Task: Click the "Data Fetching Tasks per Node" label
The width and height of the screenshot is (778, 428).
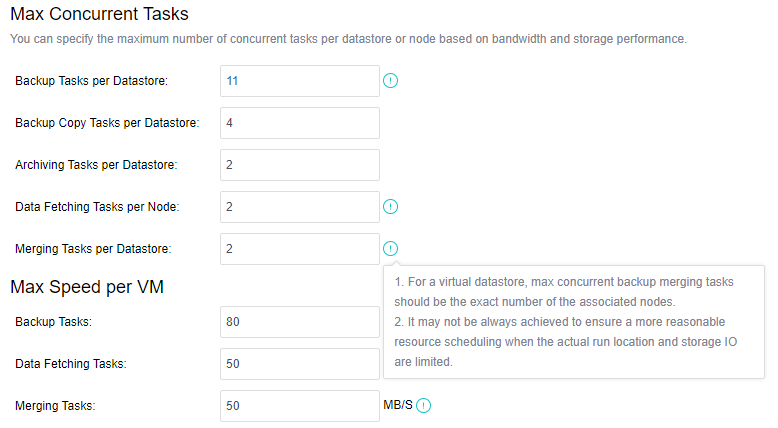Action: (x=96, y=207)
